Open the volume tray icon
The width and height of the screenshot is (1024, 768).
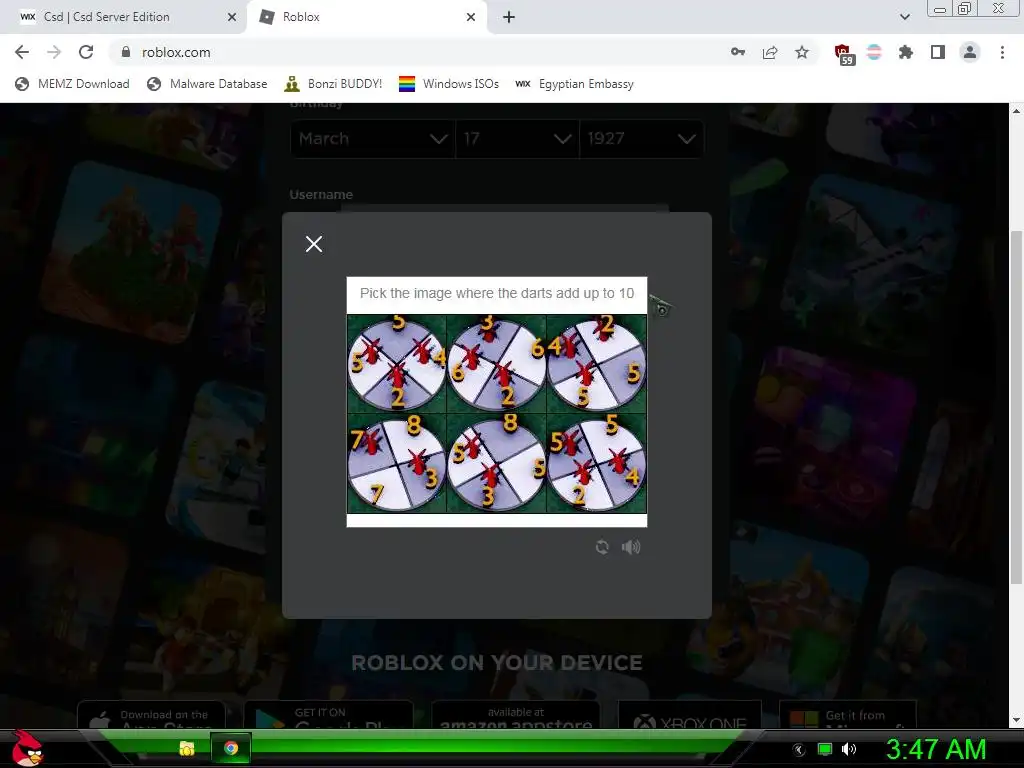[849, 749]
